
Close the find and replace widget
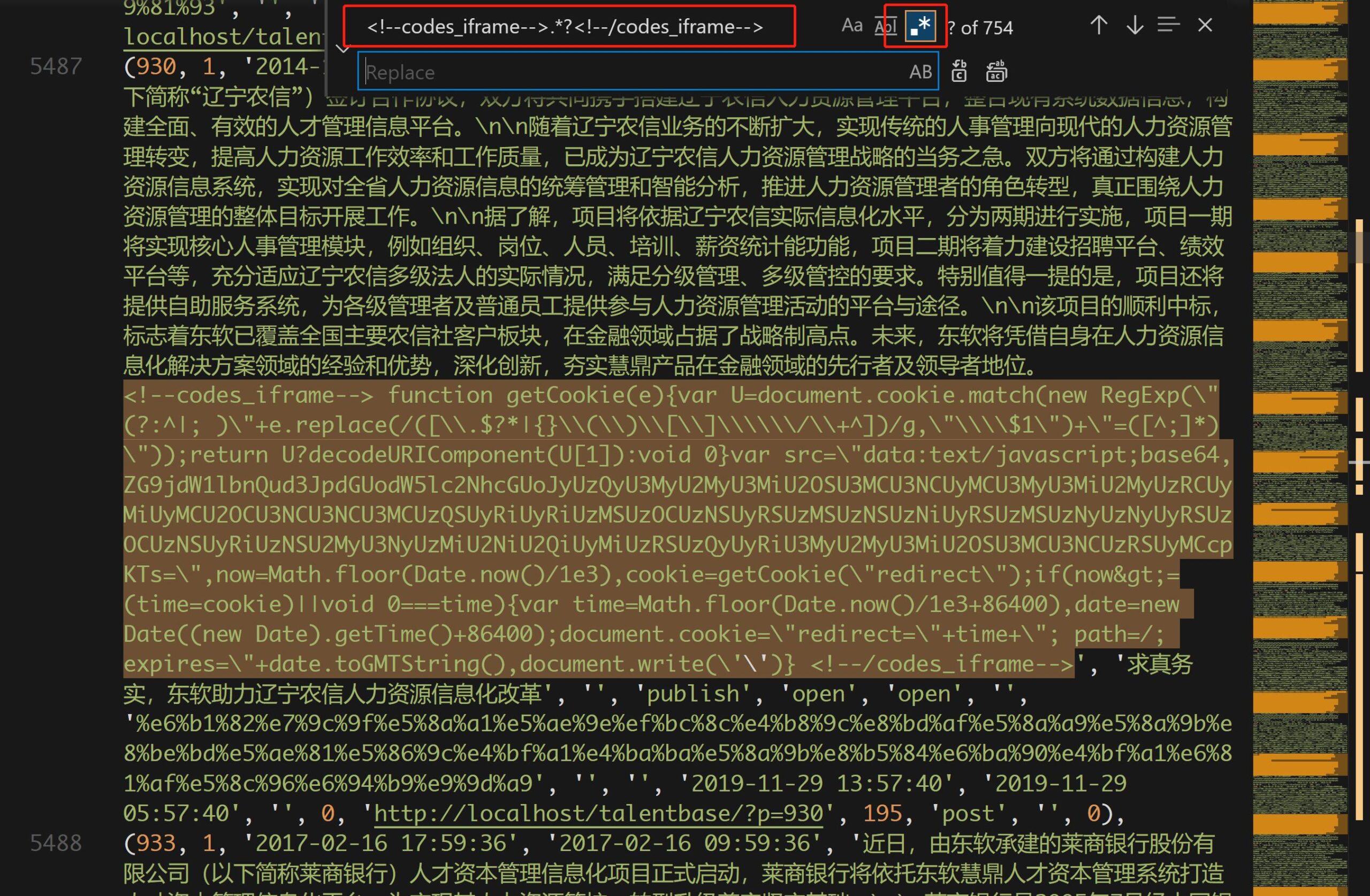point(1205,25)
